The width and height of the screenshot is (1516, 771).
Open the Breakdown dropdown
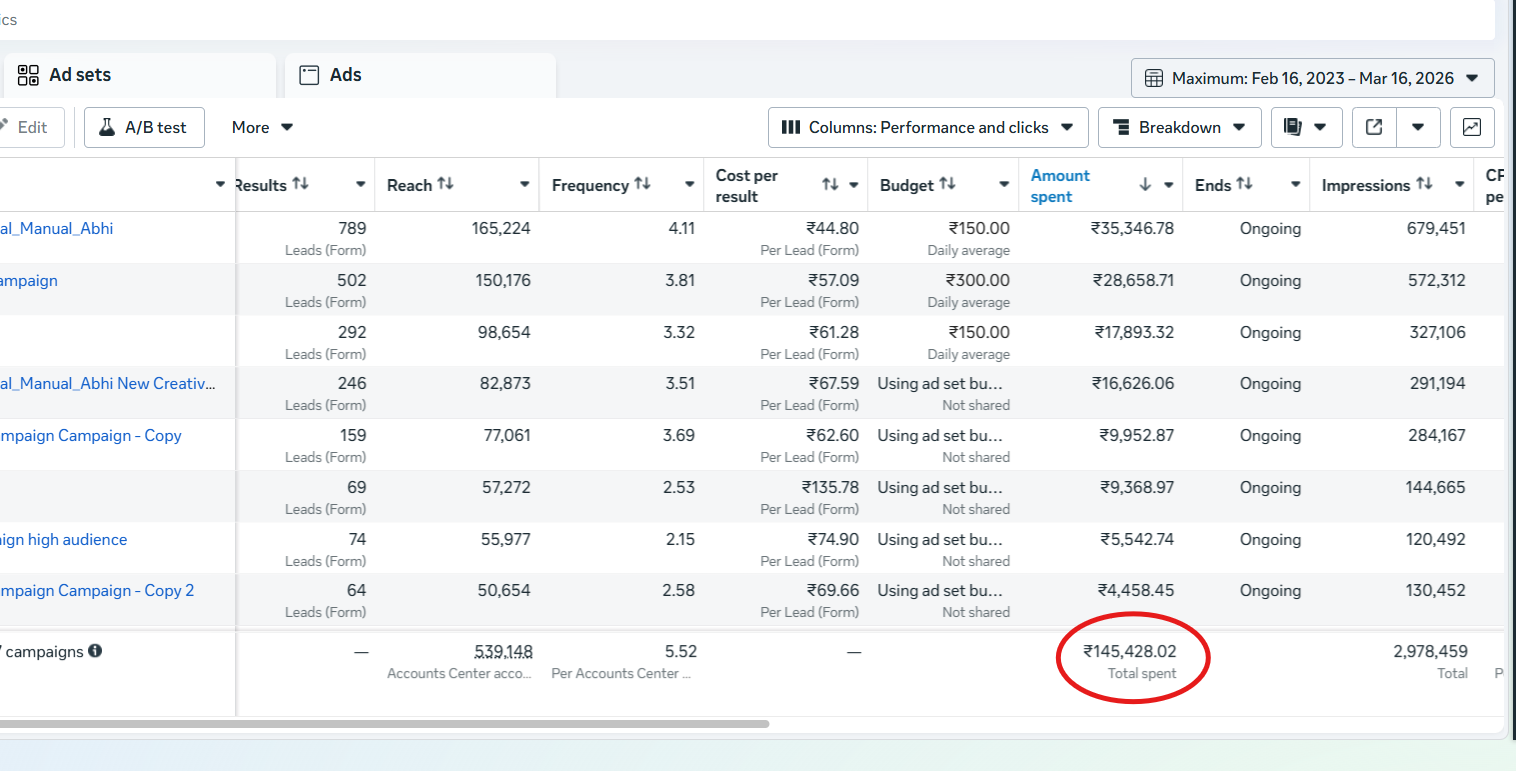click(1179, 127)
